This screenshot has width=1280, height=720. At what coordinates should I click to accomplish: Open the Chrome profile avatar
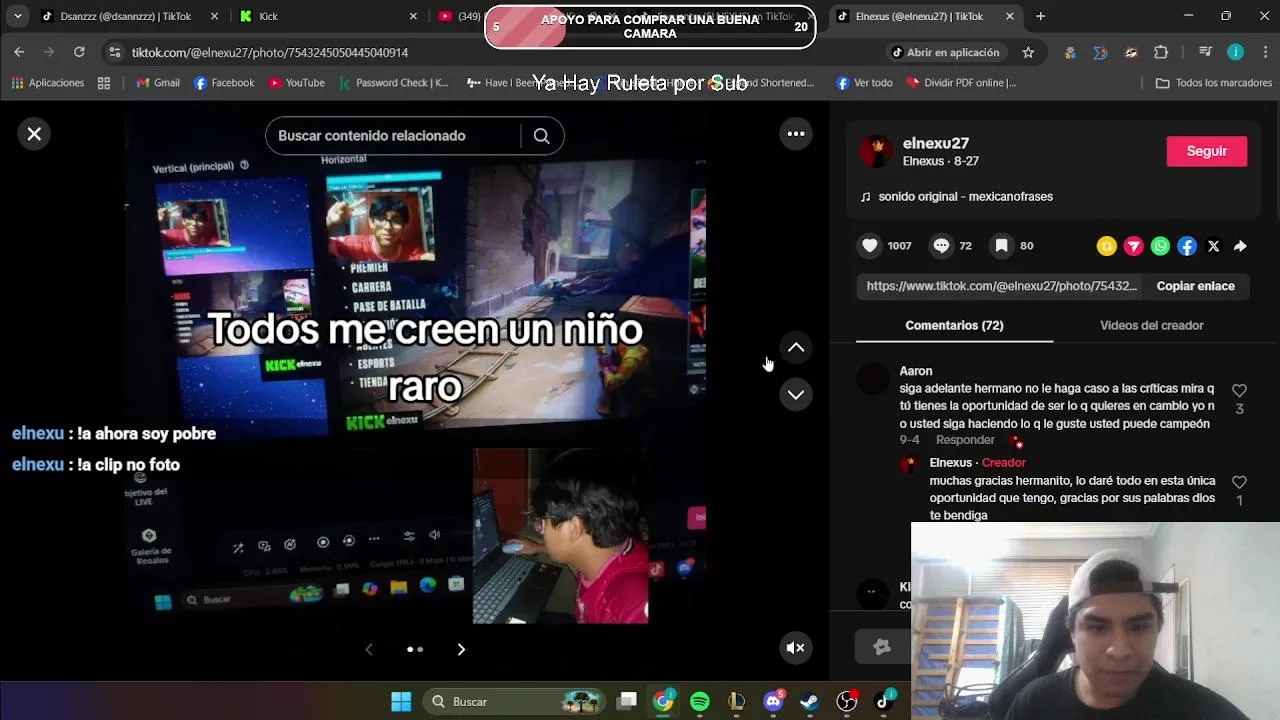[x=1236, y=52]
